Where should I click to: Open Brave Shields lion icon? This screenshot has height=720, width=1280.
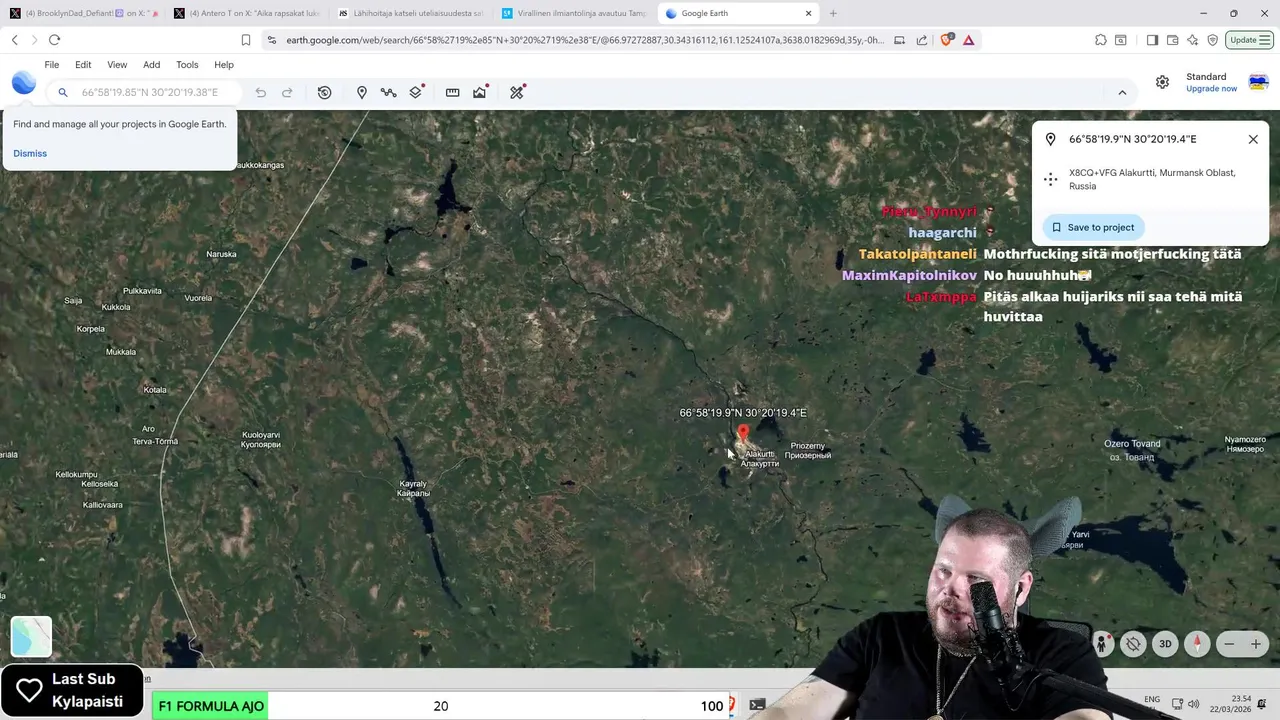(946, 40)
